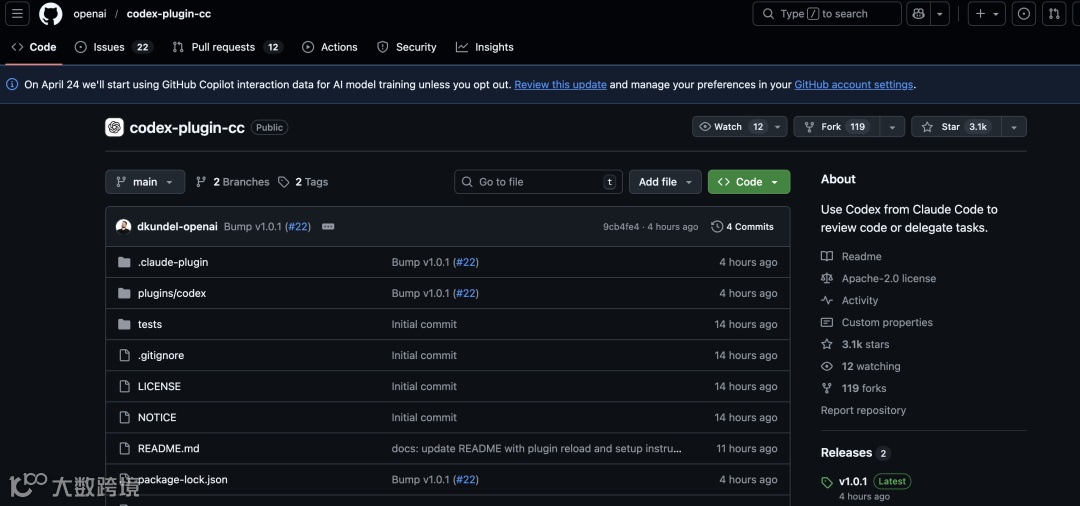Open the Add file dropdown

(x=665, y=182)
